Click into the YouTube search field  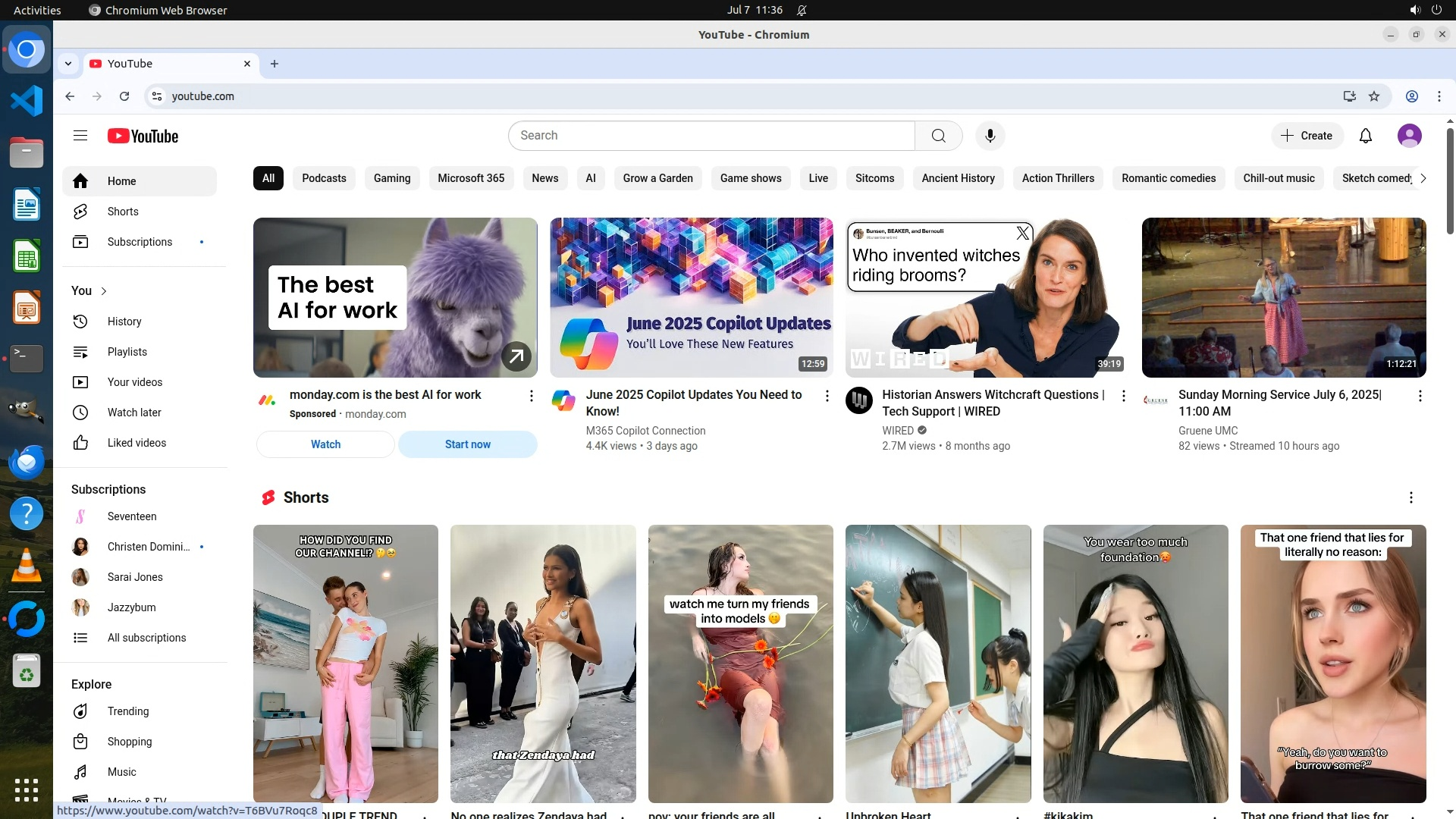pyautogui.click(x=711, y=136)
